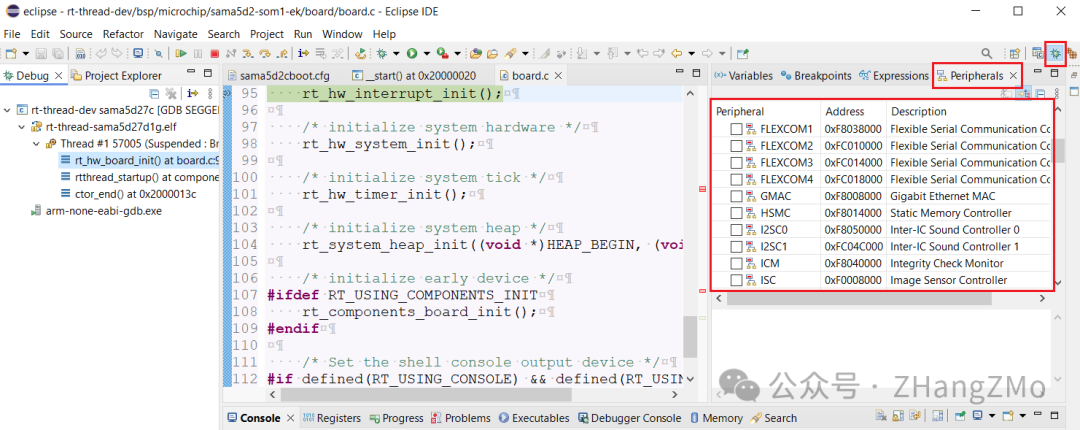The image size is (1080, 430).
Task: Click the Resume debug toolbar icon
Action: coord(181,53)
